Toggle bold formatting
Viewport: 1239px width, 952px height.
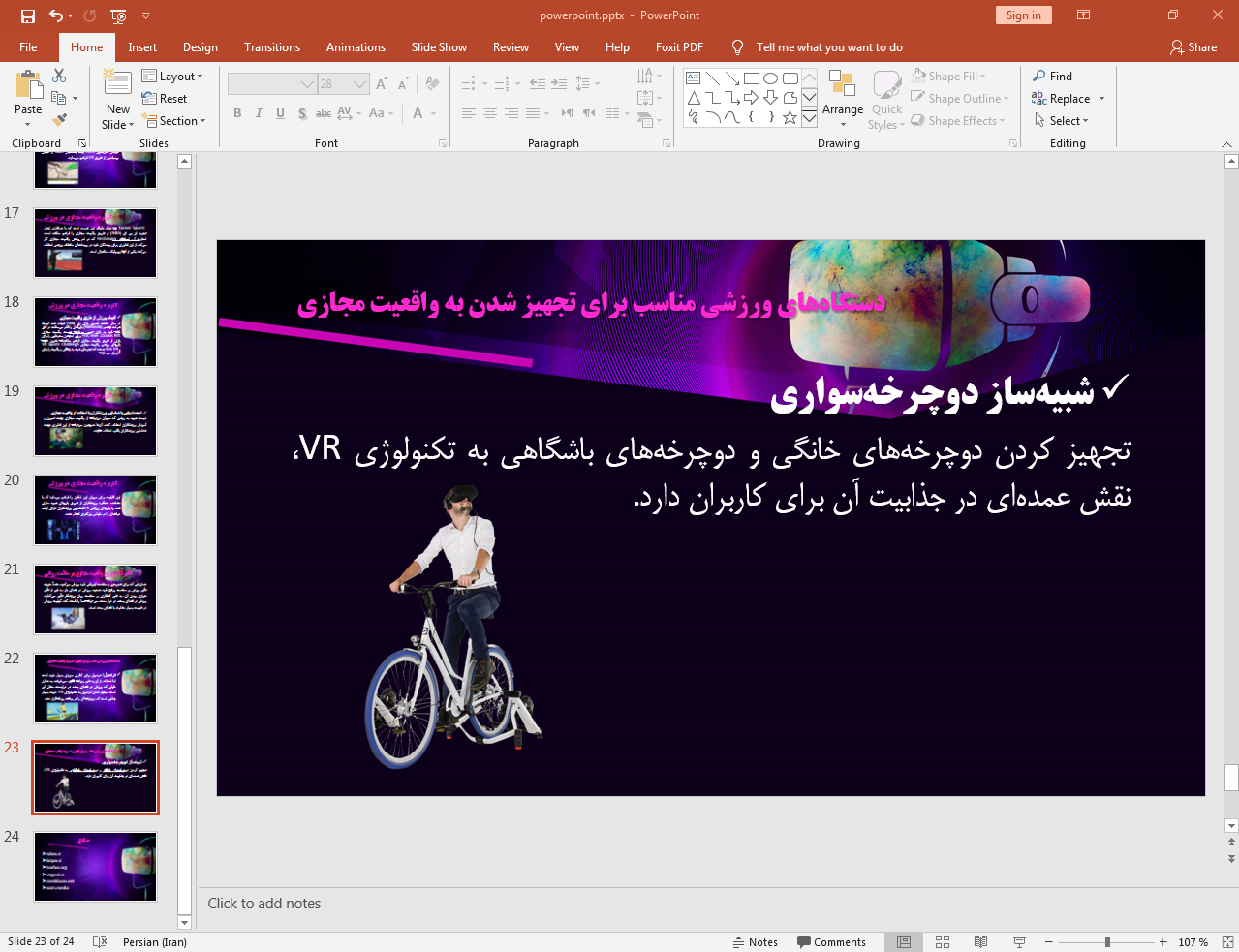tap(237, 113)
